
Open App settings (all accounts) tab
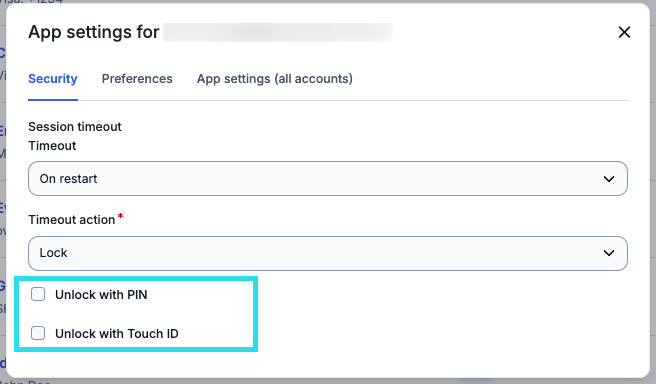point(275,79)
